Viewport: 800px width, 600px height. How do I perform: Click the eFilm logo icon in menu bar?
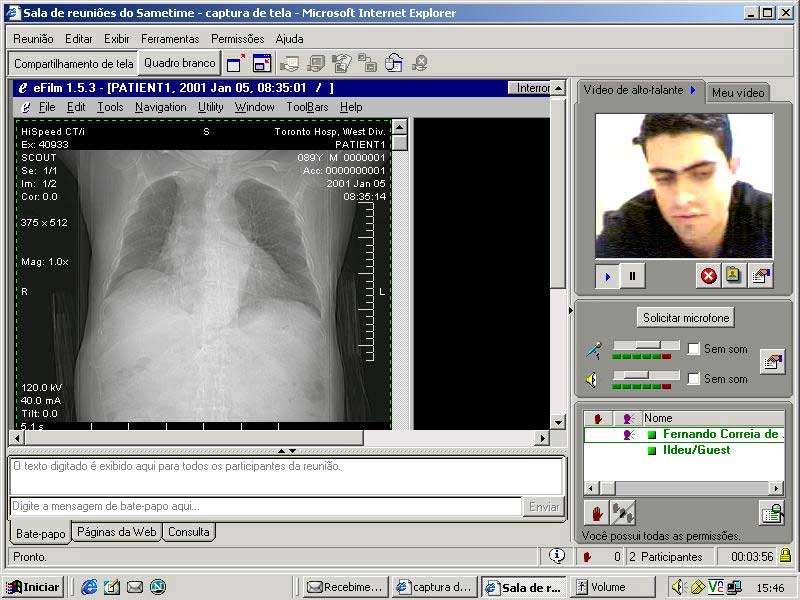pos(26,108)
